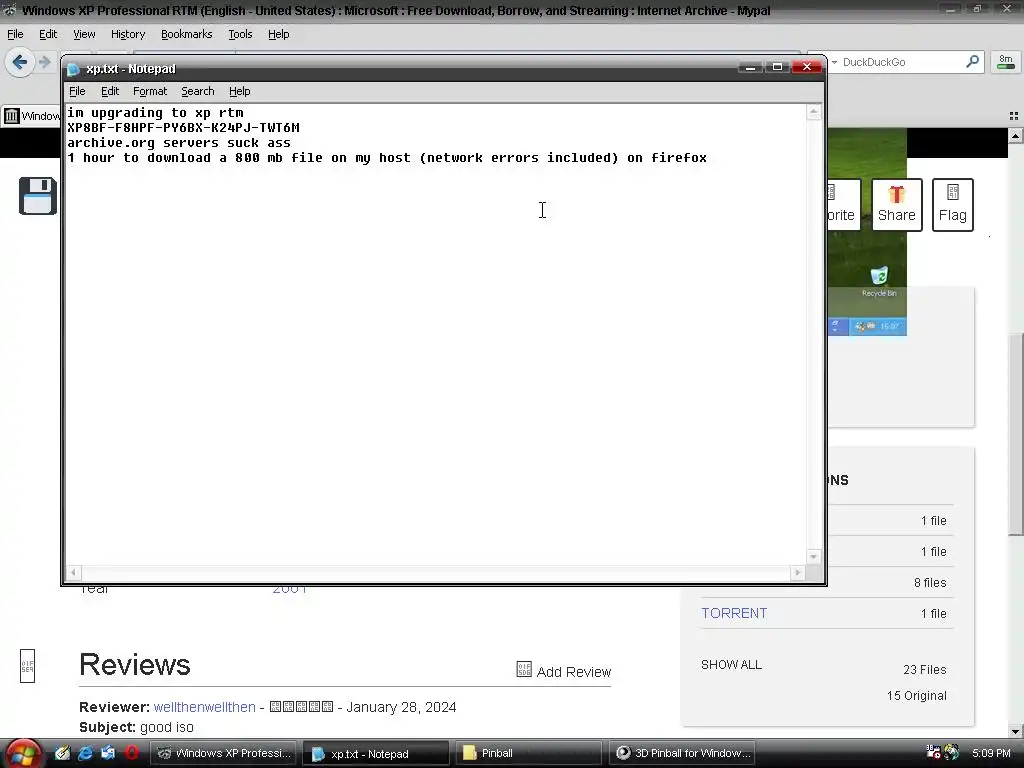The image size is (1024, 768).
Task: Click the floppy disk software icon on the page
Action: 38,195
